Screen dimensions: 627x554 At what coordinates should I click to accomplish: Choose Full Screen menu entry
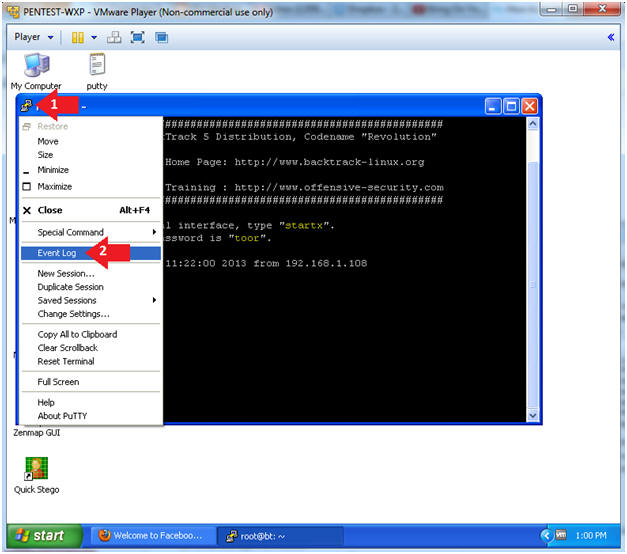(91, 382)
